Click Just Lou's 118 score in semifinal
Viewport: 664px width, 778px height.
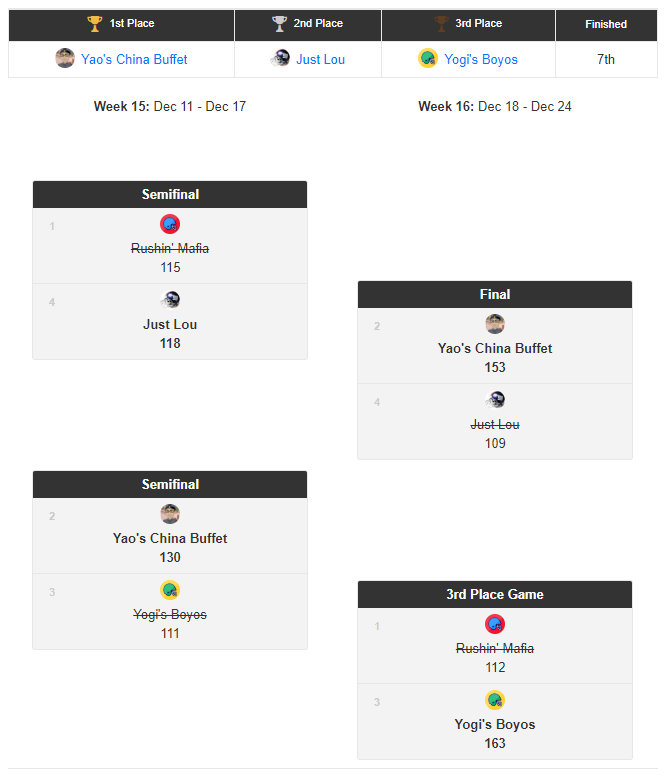pos(170,343)
